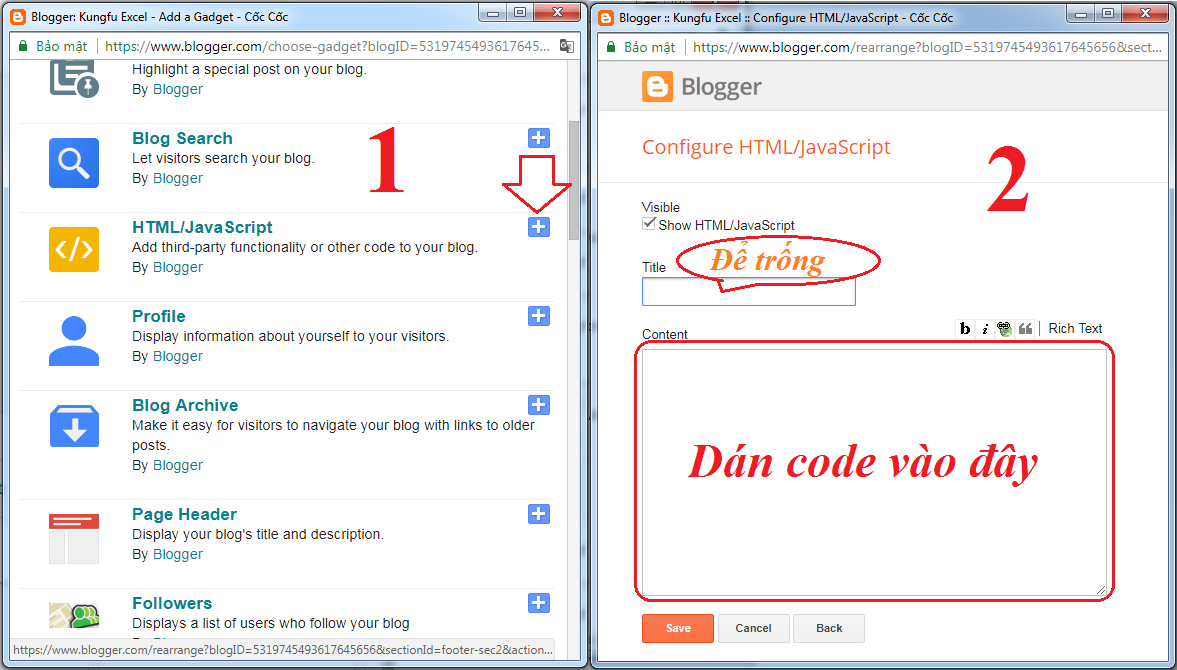Click Save button
Viewport: 1177px width, 670px height.
(x=678, y=628)
